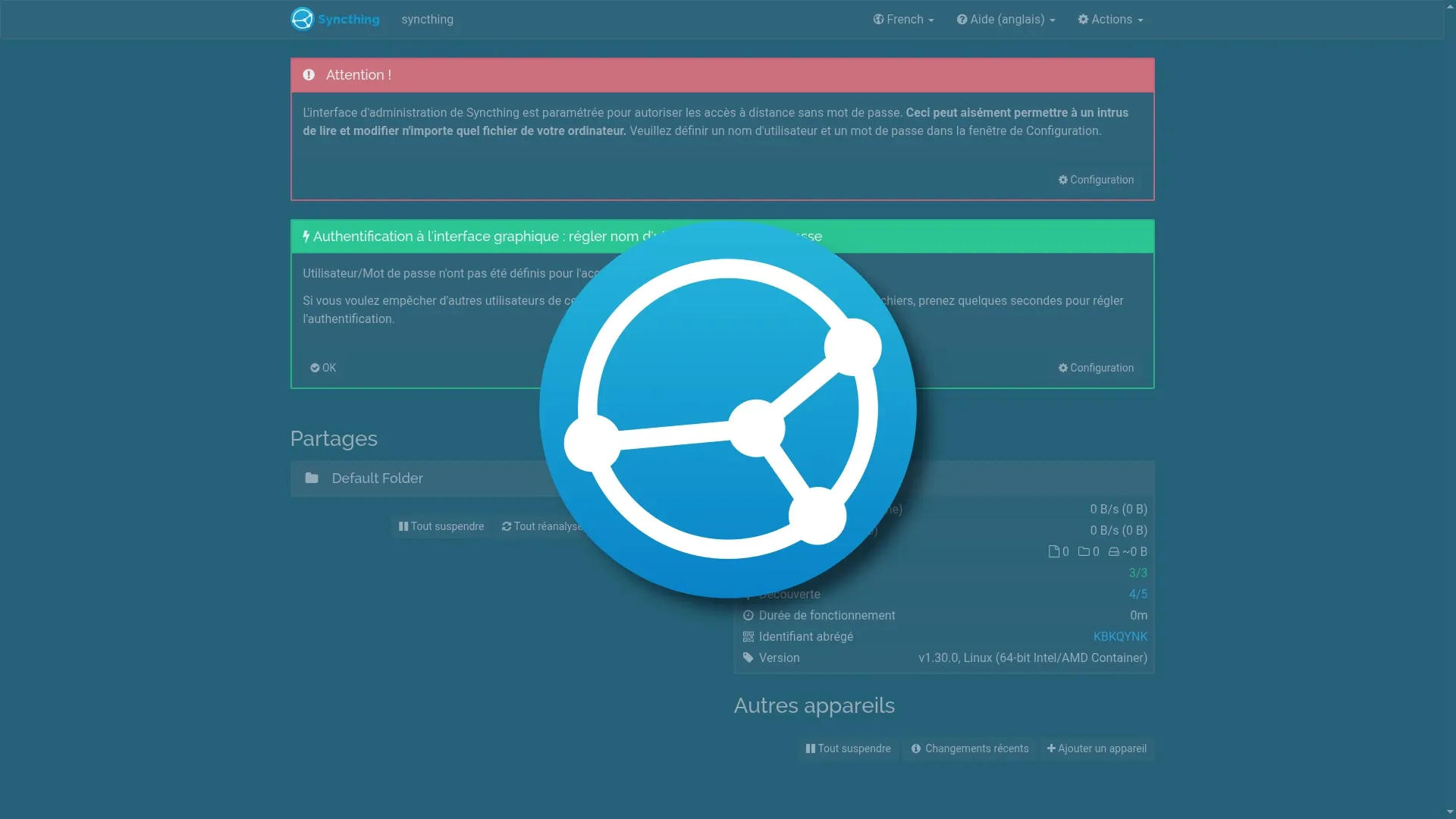
Task: Click the right-side page scrollbar
Action: (1447, 409)
